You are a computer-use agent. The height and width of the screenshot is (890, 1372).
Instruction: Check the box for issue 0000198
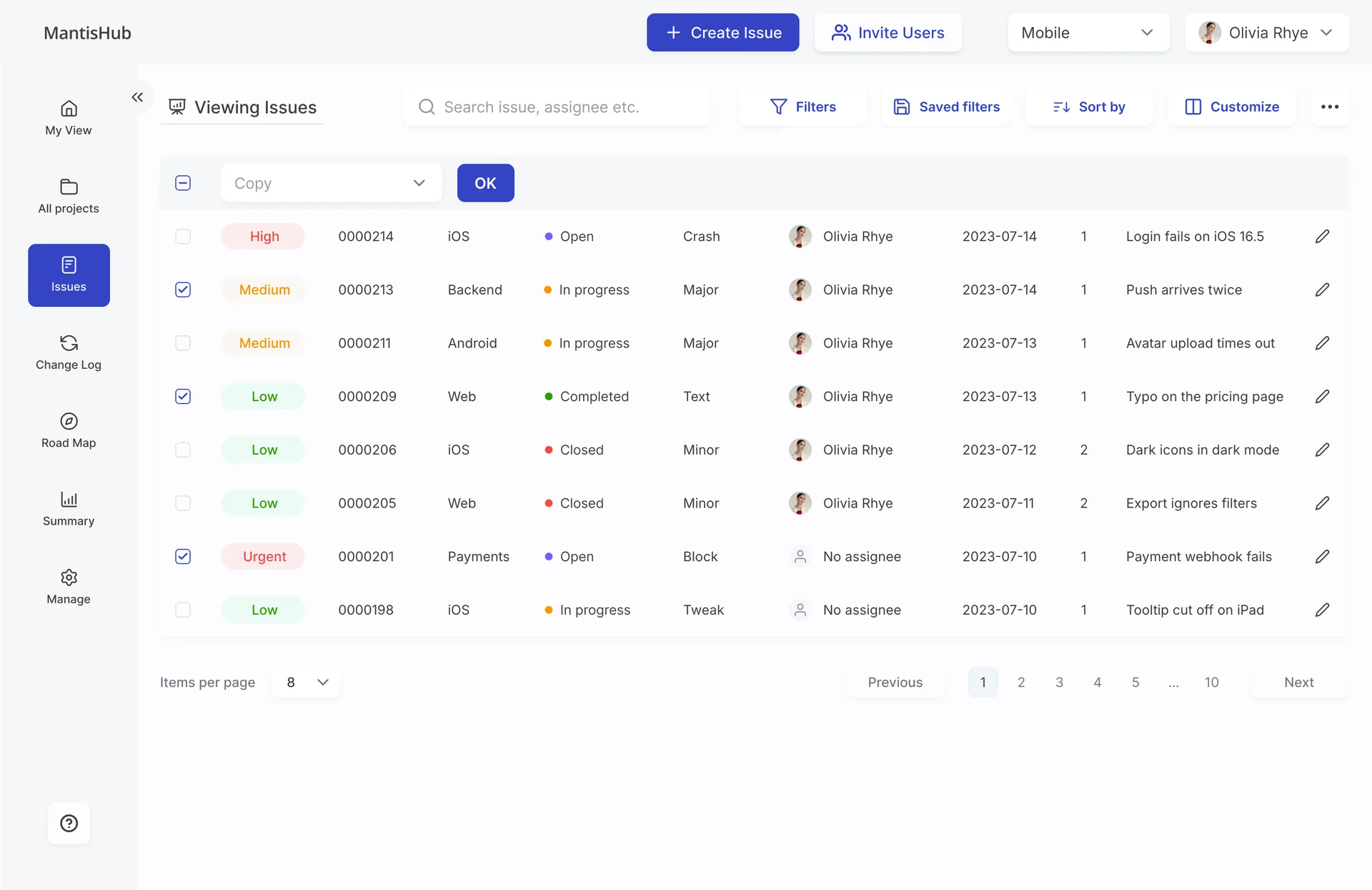point(183,610)
